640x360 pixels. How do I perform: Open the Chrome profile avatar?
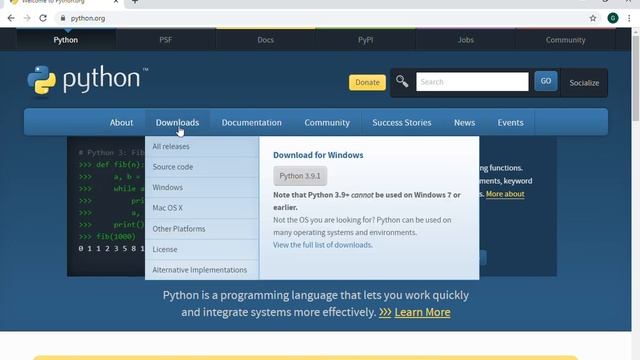pyautogui.click(x=613, y=18)
